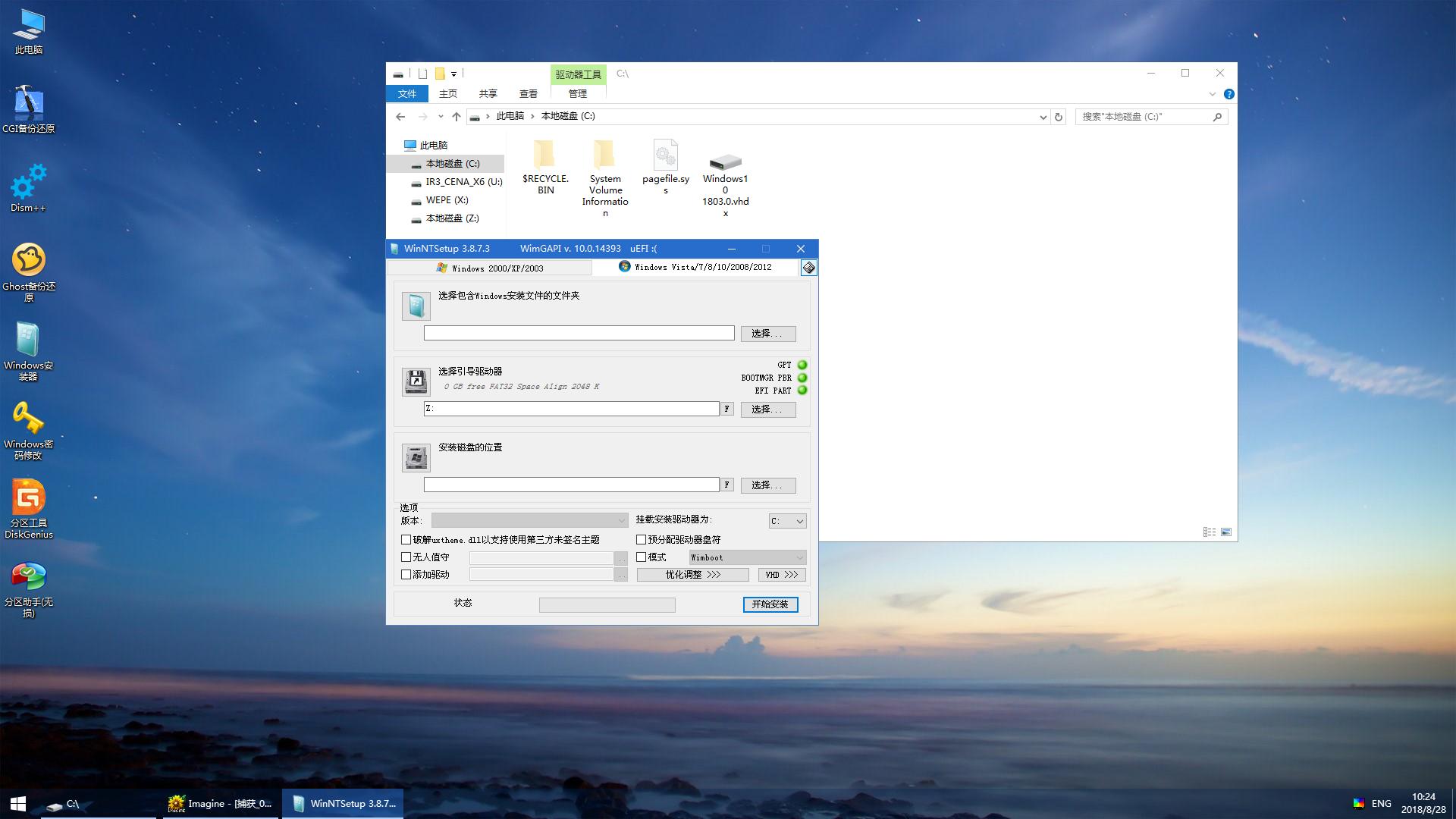The width and height of the screenshot is (1456, 819).
Task: Click the Explorer search box
Action: point(1151,117)
